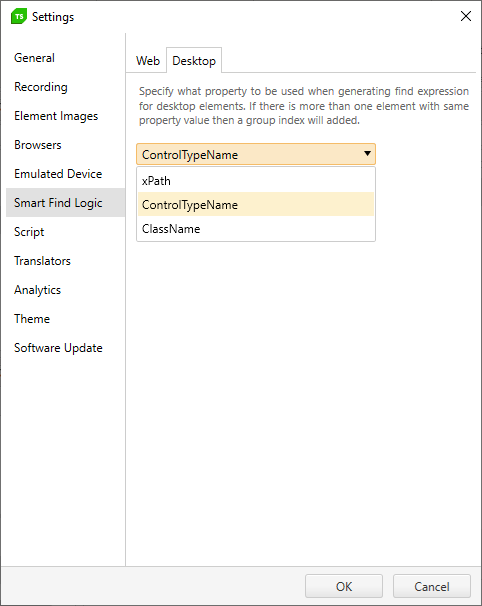Image resolution: width=482 pixels, height=606 pixels.
Task: Click the TS app logo icon
Action: click(19, 17)
